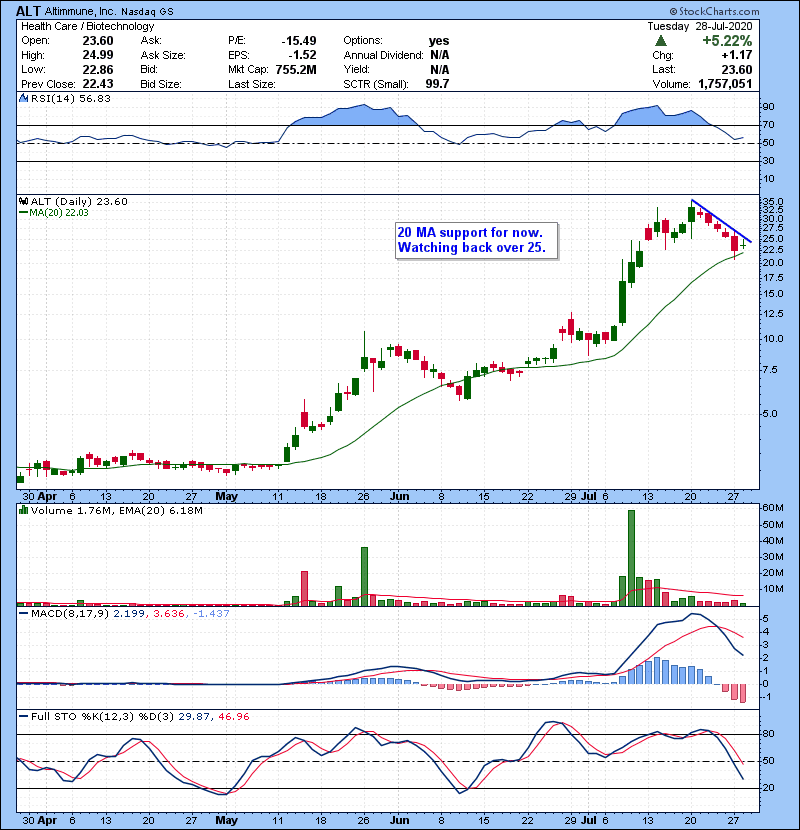Click the Prev Close value 22.43

pyautogui.click(x=98, y=84)
